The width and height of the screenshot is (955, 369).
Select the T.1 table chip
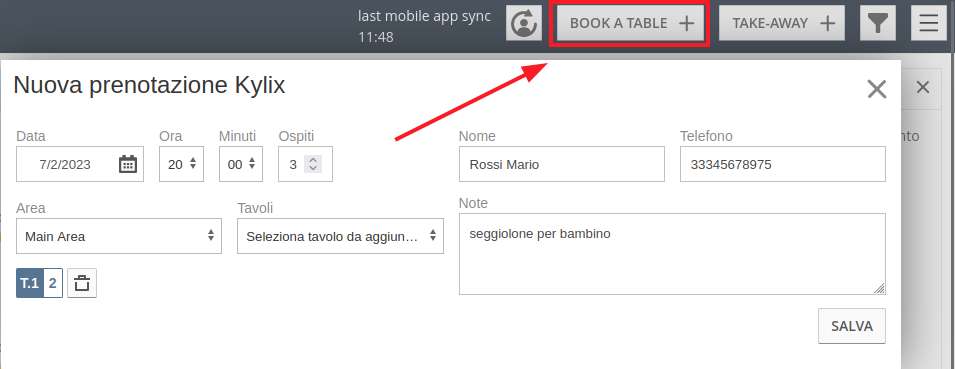click(x=30, y=283)
